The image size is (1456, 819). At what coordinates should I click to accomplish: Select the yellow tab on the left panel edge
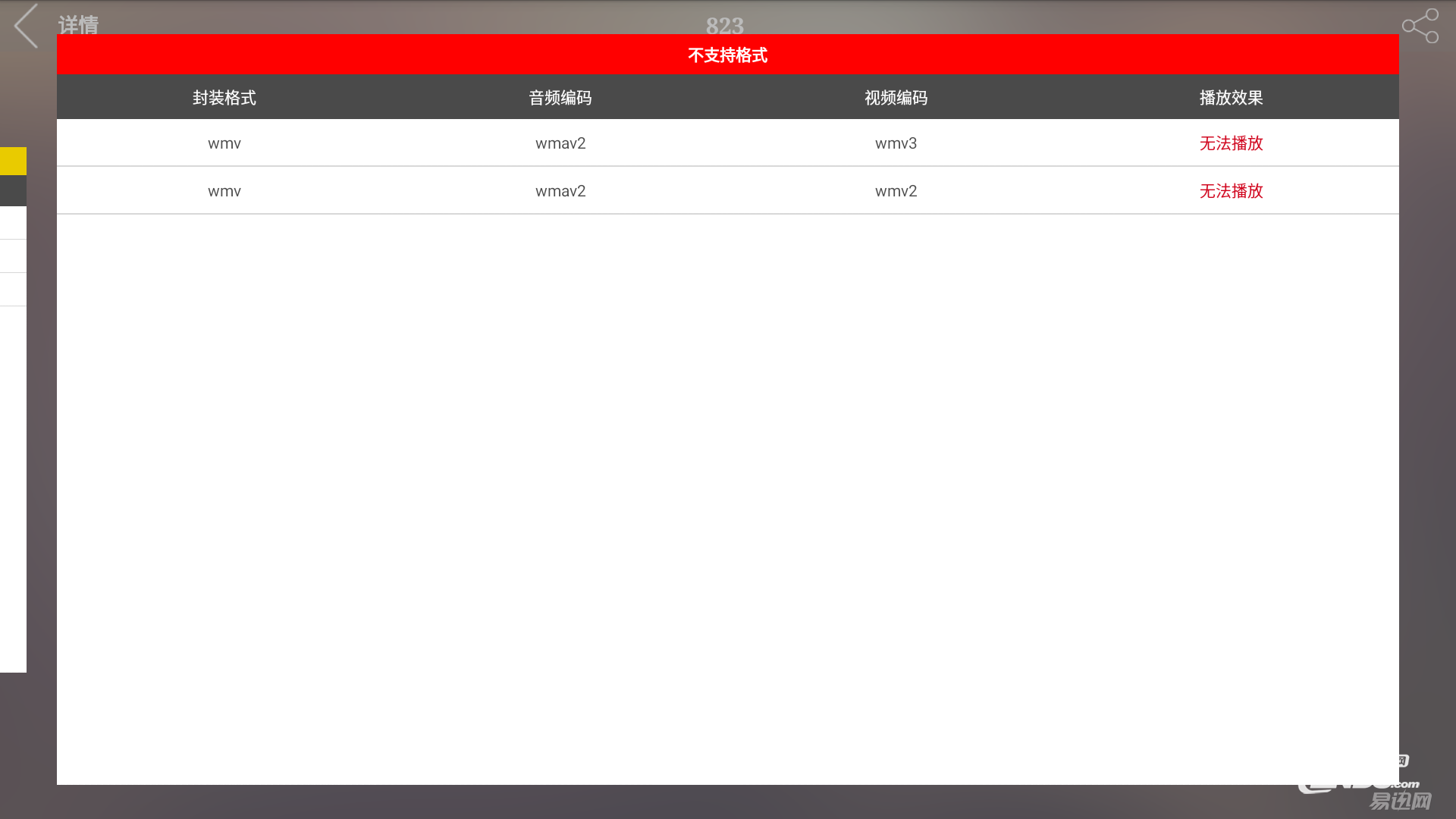(13, 161)
